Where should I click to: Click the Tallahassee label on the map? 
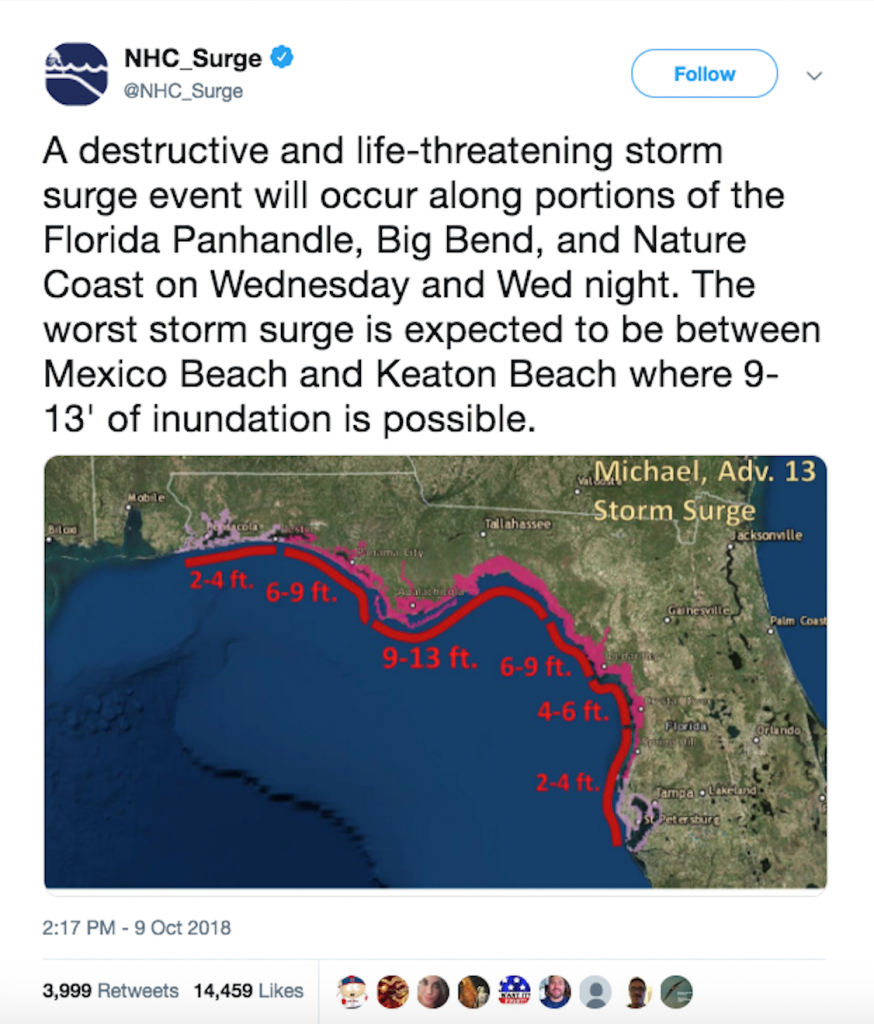[x=517, y=523]
